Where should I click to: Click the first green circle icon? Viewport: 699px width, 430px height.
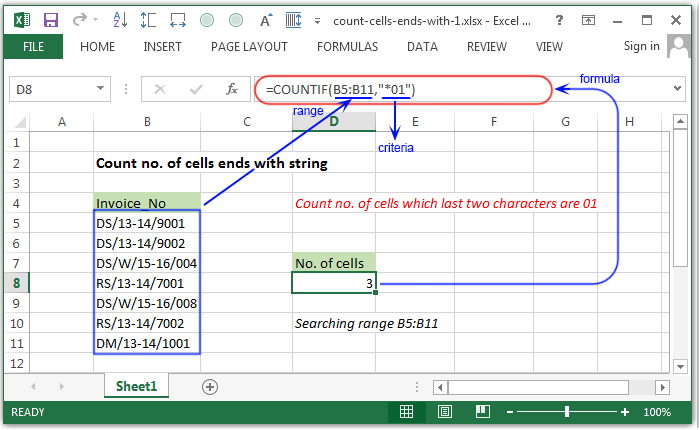207,20
